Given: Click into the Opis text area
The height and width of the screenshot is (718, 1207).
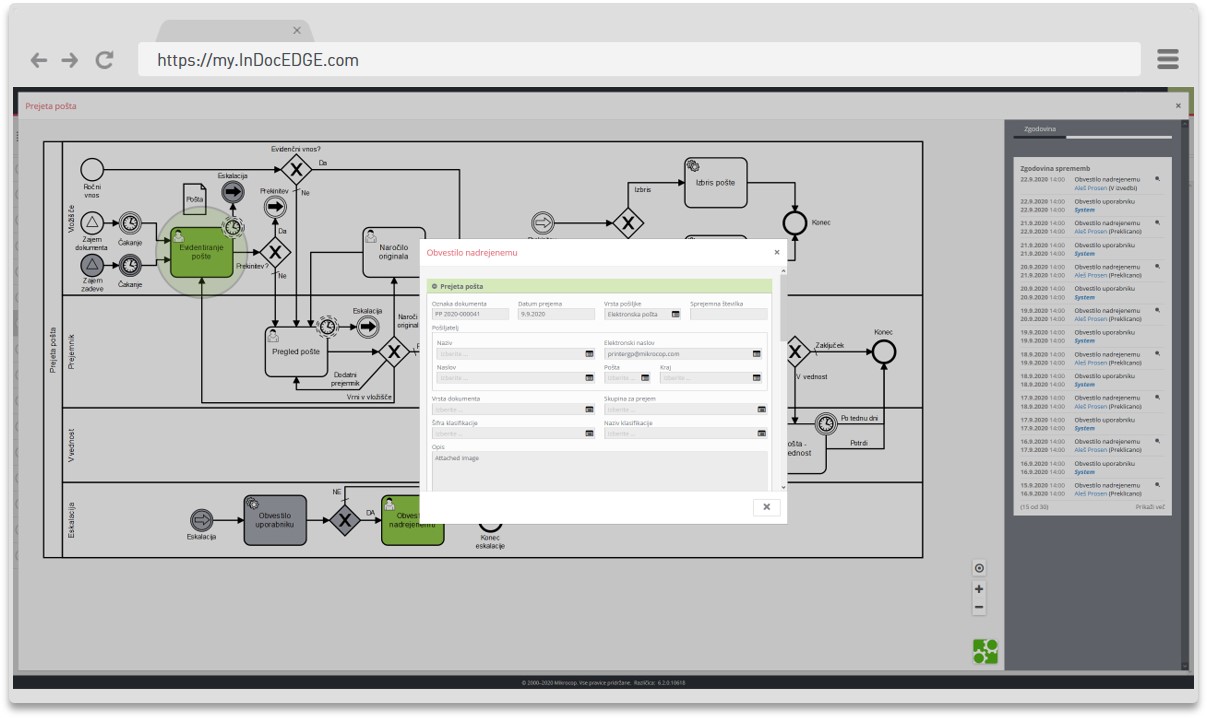Looking at the screenshot, I should tap(600, 470).
